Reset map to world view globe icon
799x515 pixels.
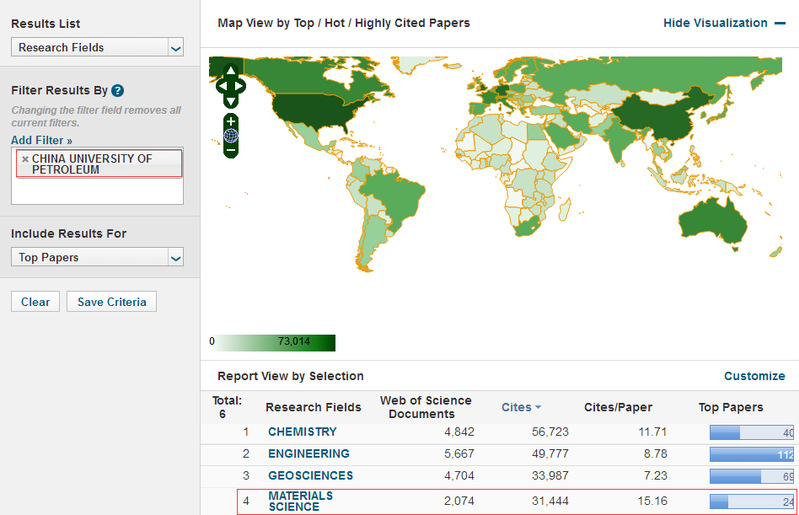(231, 135)
